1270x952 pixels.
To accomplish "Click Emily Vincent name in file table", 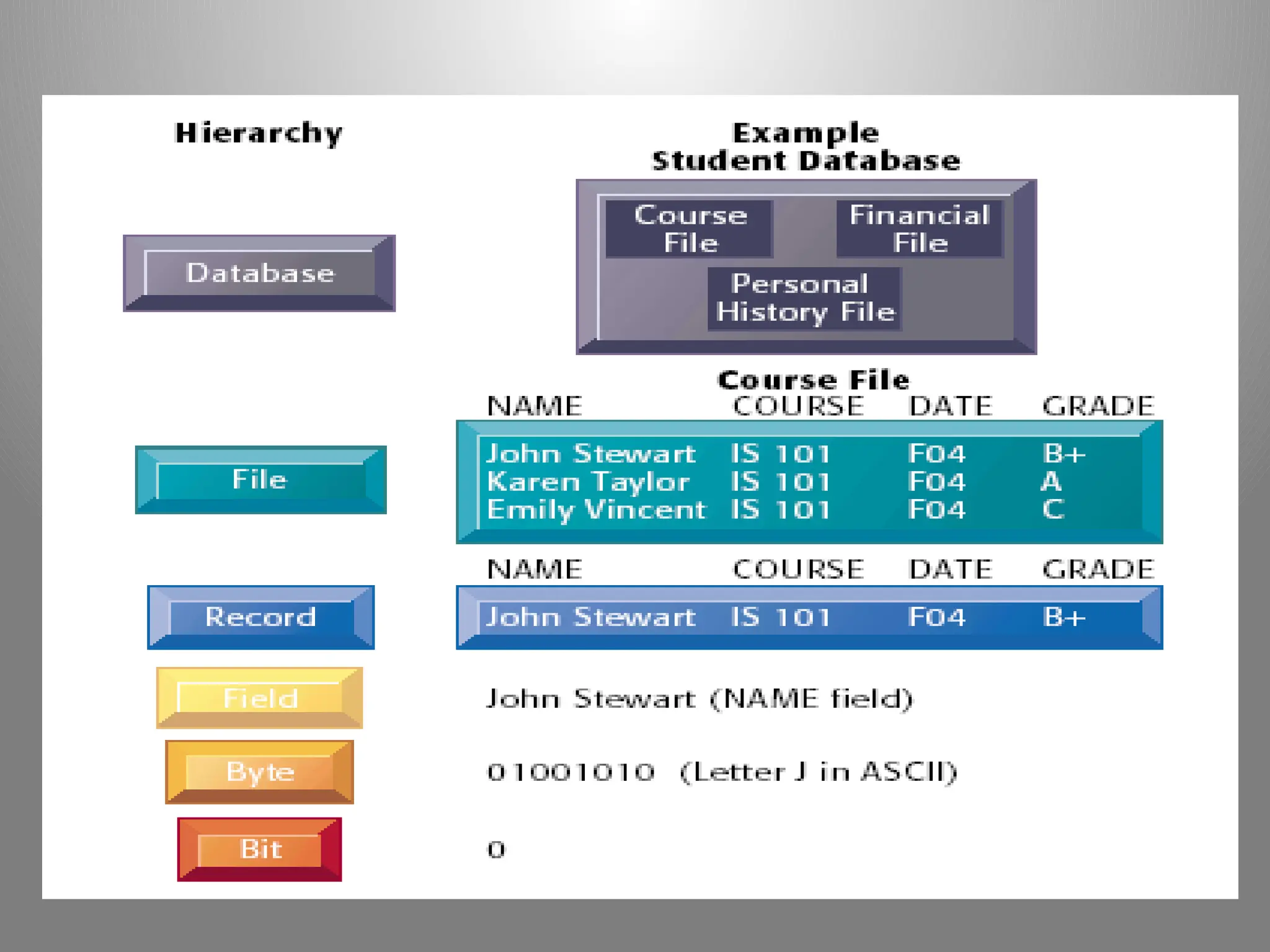I will click(x=596, y=509).
